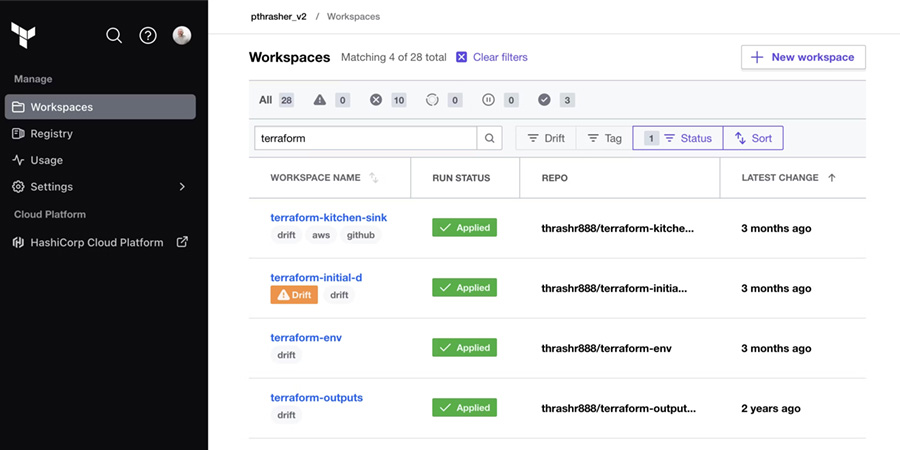Show All 28 workspaces filter
900x450 pixels.
pos(276,100)
